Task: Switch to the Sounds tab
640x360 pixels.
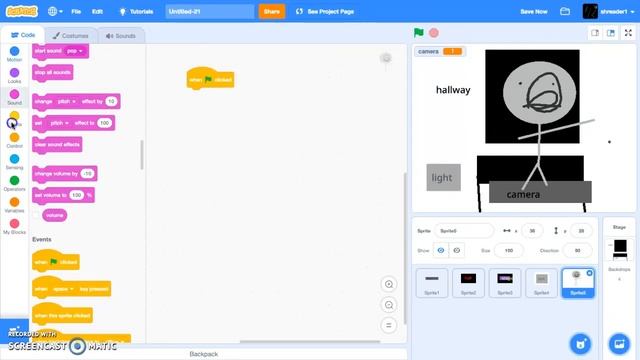Action: click(120, 36)
